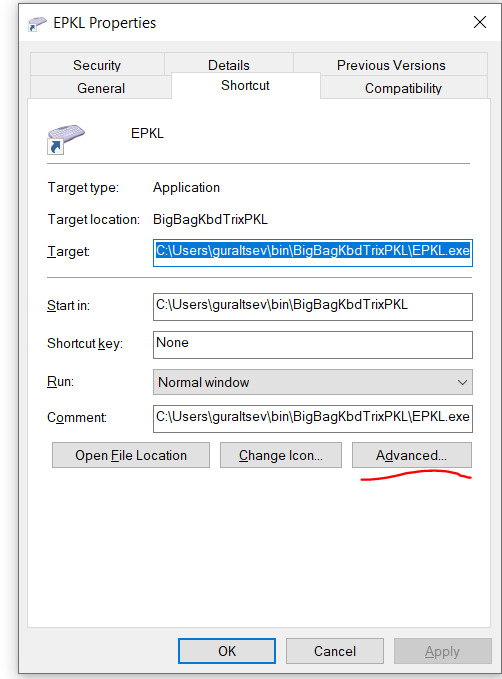The image size is (502, 679).
Task: Open the Run window mode dropdown
Action: [x=313, y=382]
